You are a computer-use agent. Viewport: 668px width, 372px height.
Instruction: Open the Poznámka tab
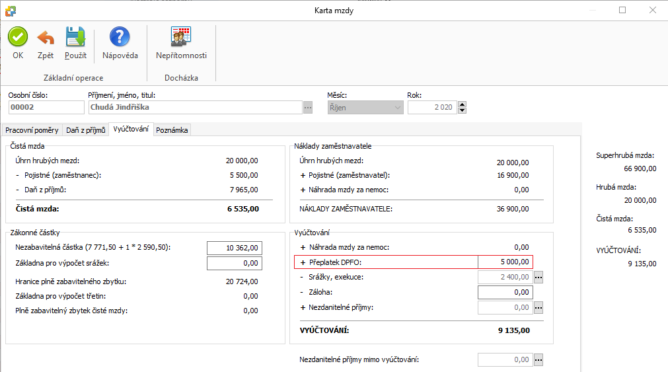[x=172, y=130]
